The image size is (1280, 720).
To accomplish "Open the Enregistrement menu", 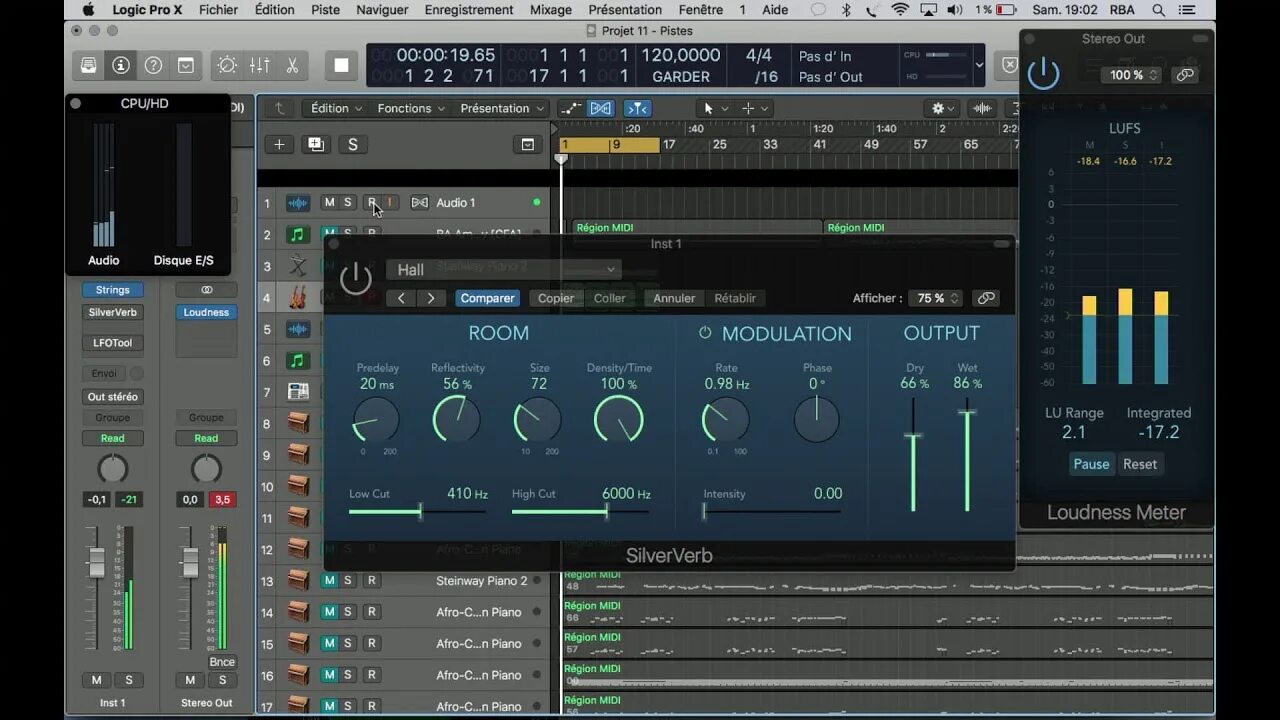I will (x=469, y=10).
